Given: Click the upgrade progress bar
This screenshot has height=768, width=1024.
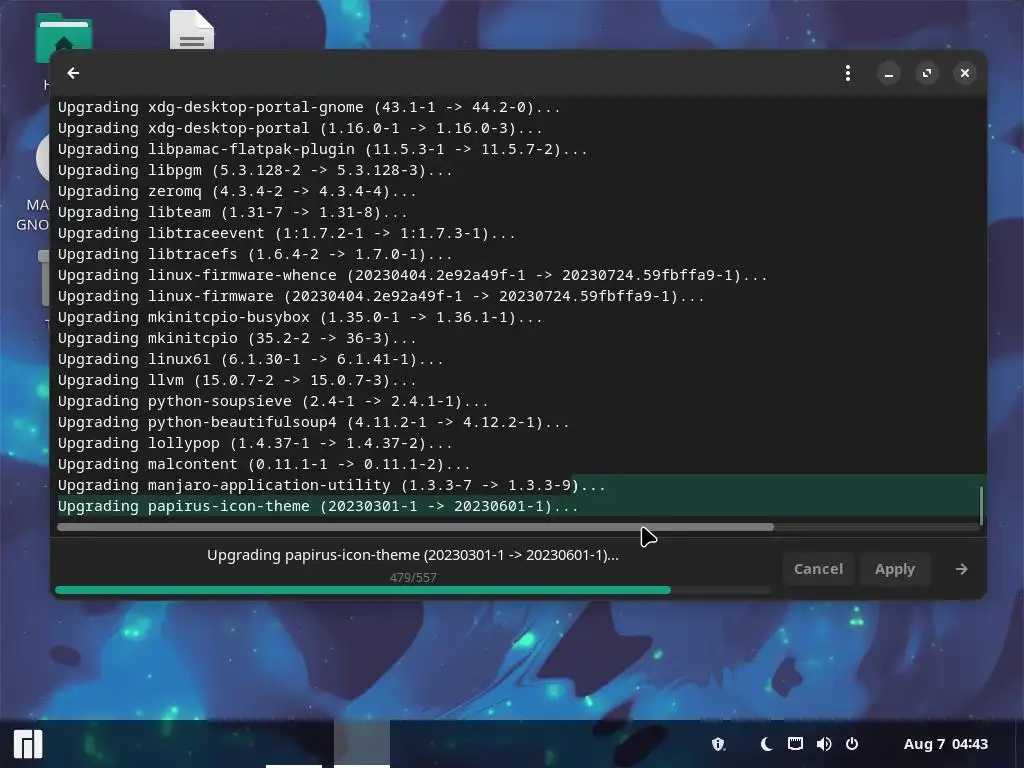Looking at the screenshot, I should tap(413, 590).
